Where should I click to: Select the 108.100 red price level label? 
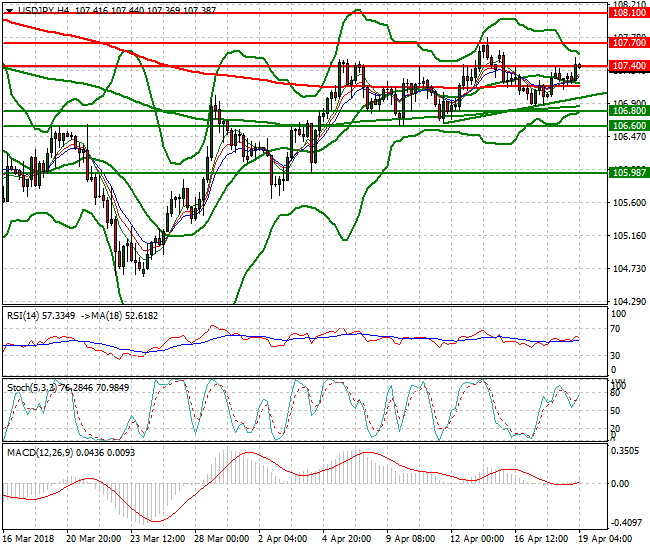[629, 13]
